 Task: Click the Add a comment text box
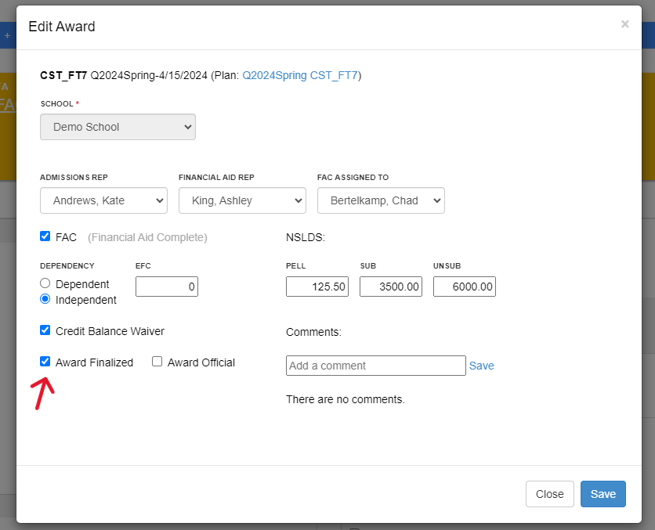[375, 366]
